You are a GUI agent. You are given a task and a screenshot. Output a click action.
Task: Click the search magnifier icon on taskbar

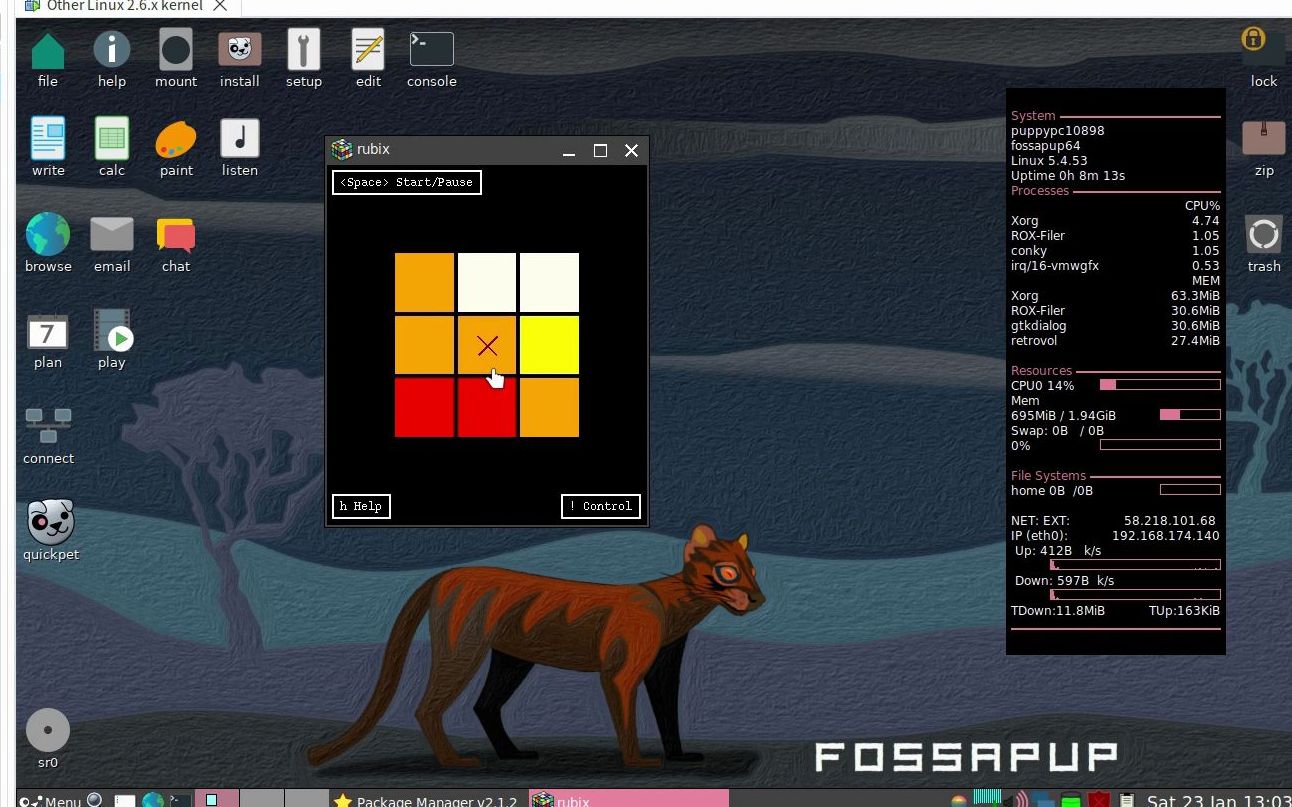pyautogui.click(x=95, y=799)
